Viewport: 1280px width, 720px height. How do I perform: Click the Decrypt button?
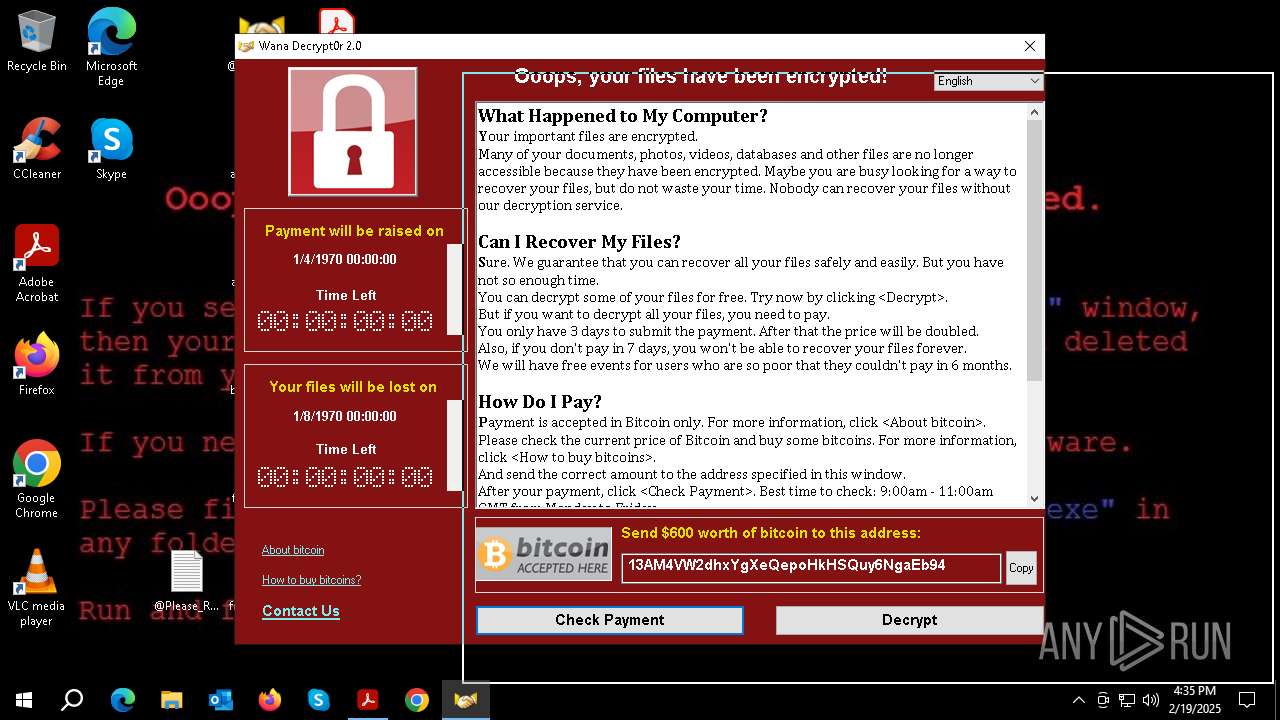click(909, 620)
